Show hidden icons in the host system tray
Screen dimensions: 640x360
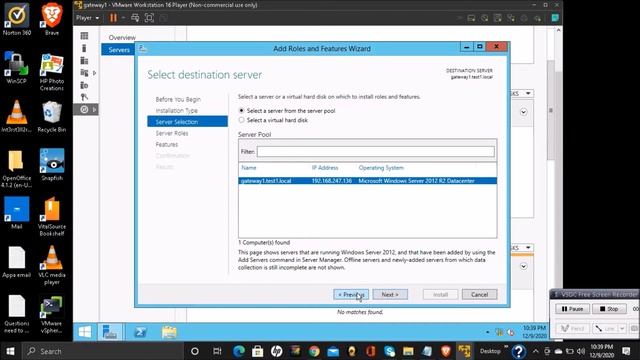pos(536,351)
